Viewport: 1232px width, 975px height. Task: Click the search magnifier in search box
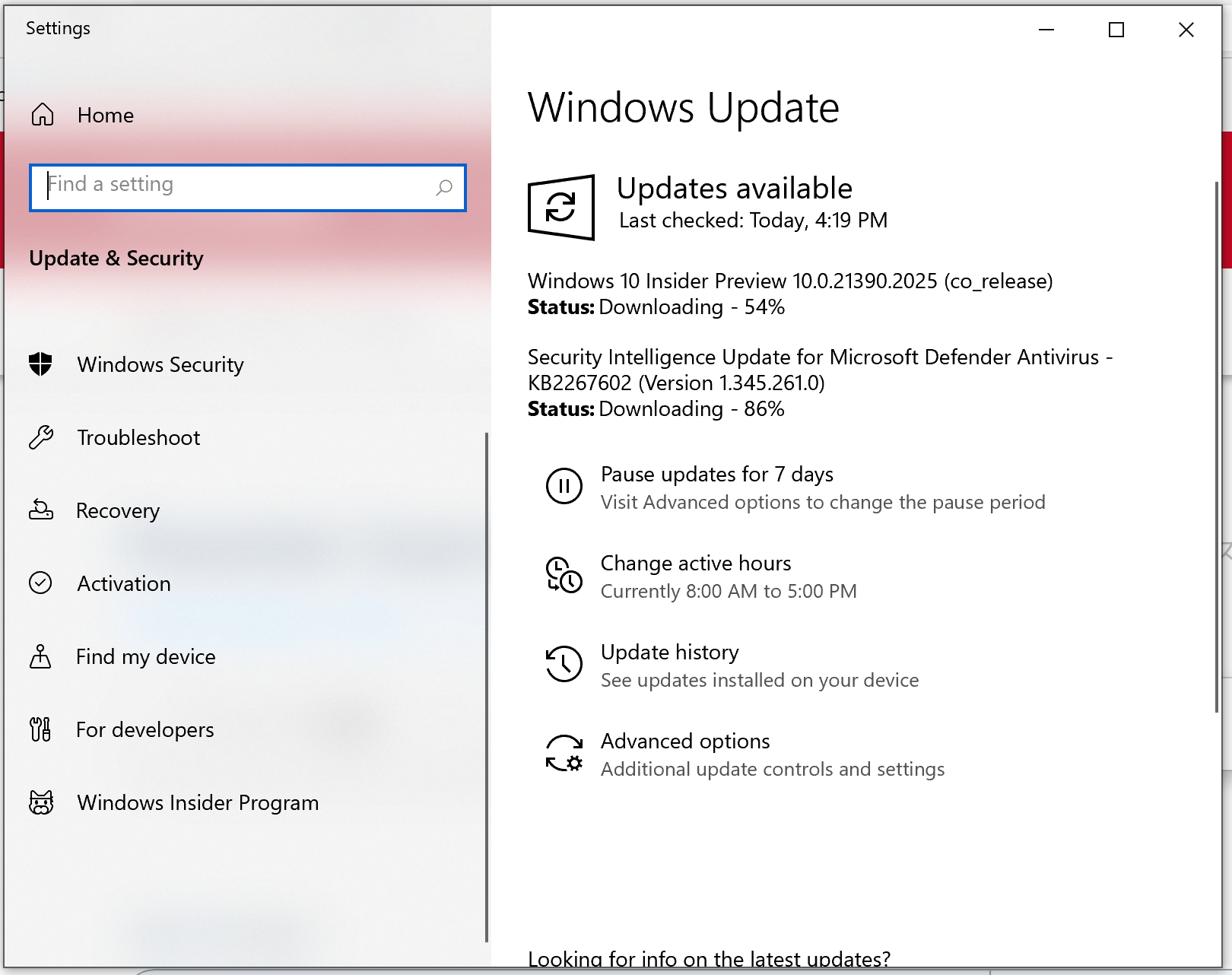point(444,187)
